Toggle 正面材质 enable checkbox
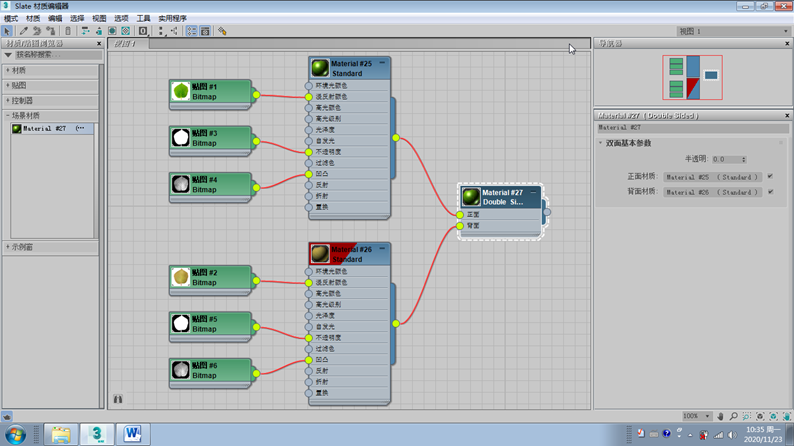794x446 pixels. (x=770, y=177)
